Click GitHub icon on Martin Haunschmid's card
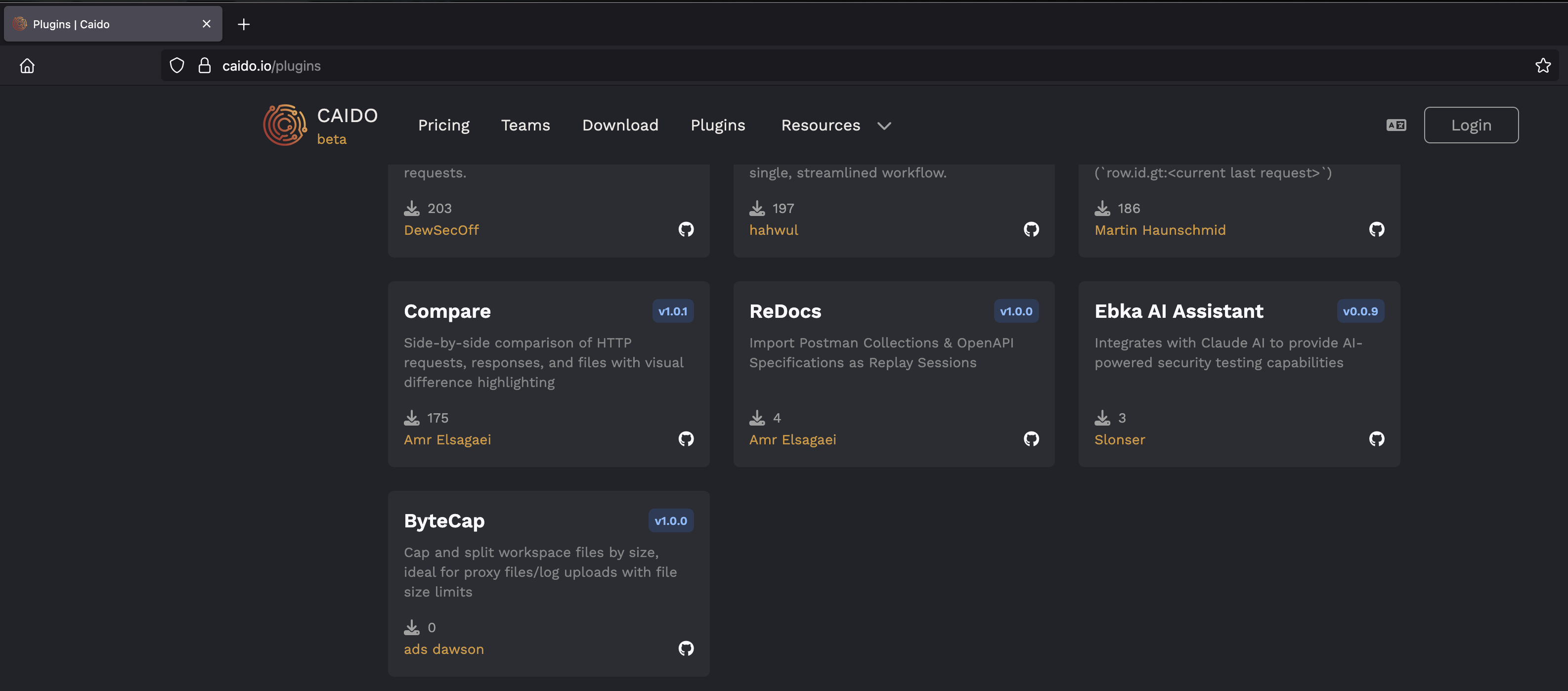Image resolution: width=1568 pixels, height=691 pixels. pyautogui.click(x=1376, y=229)
